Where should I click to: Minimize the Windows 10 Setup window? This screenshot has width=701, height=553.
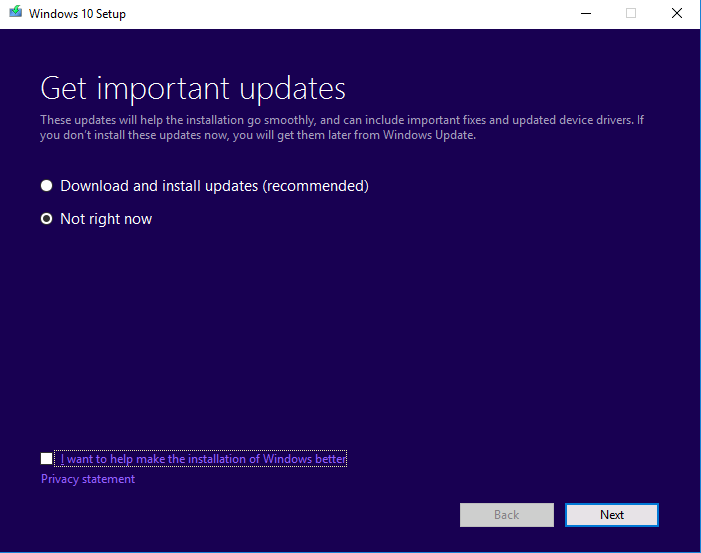point(586,13)
